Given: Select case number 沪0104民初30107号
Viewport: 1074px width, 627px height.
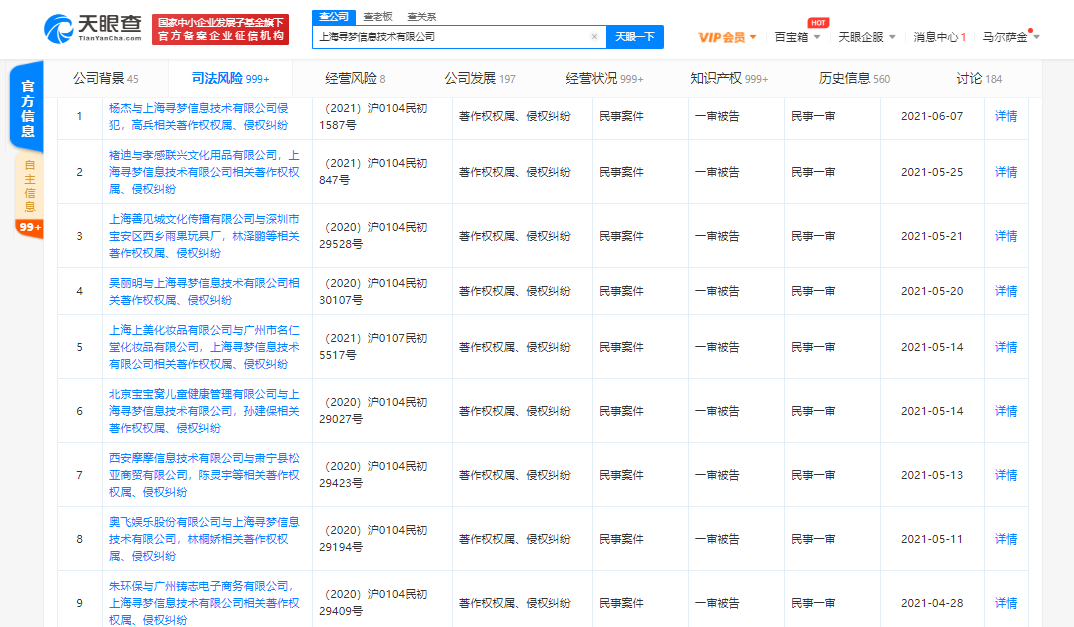Looking at the screenshot, I should 373,291.
